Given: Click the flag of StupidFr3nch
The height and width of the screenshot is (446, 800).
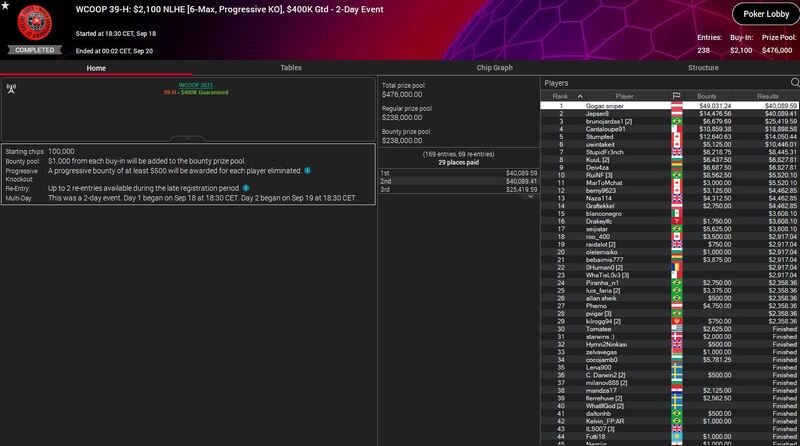Looking at the screenshot, I should coord(677,152).
